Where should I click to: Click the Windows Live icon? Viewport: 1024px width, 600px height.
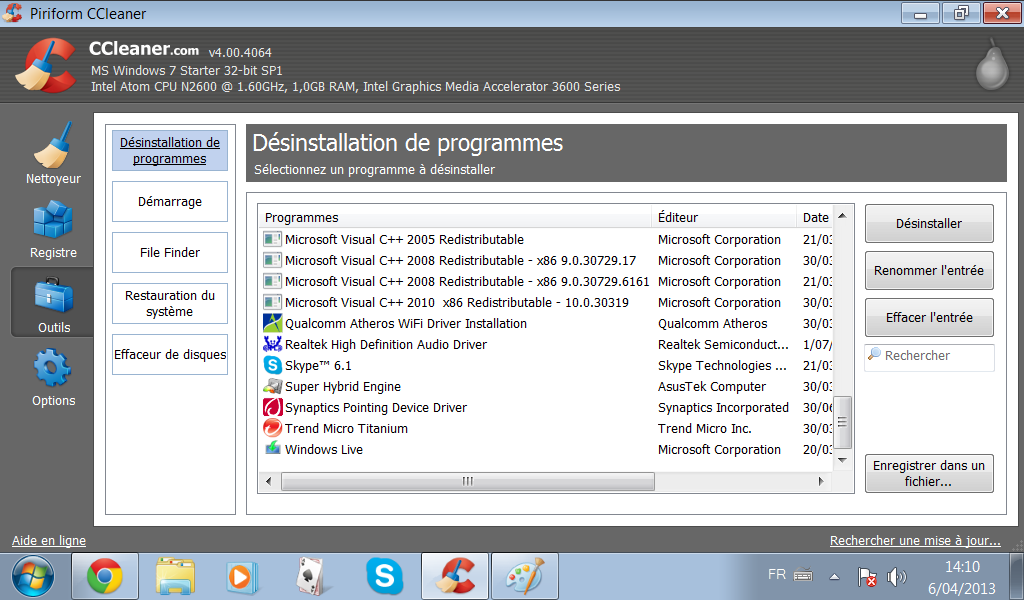272,449
